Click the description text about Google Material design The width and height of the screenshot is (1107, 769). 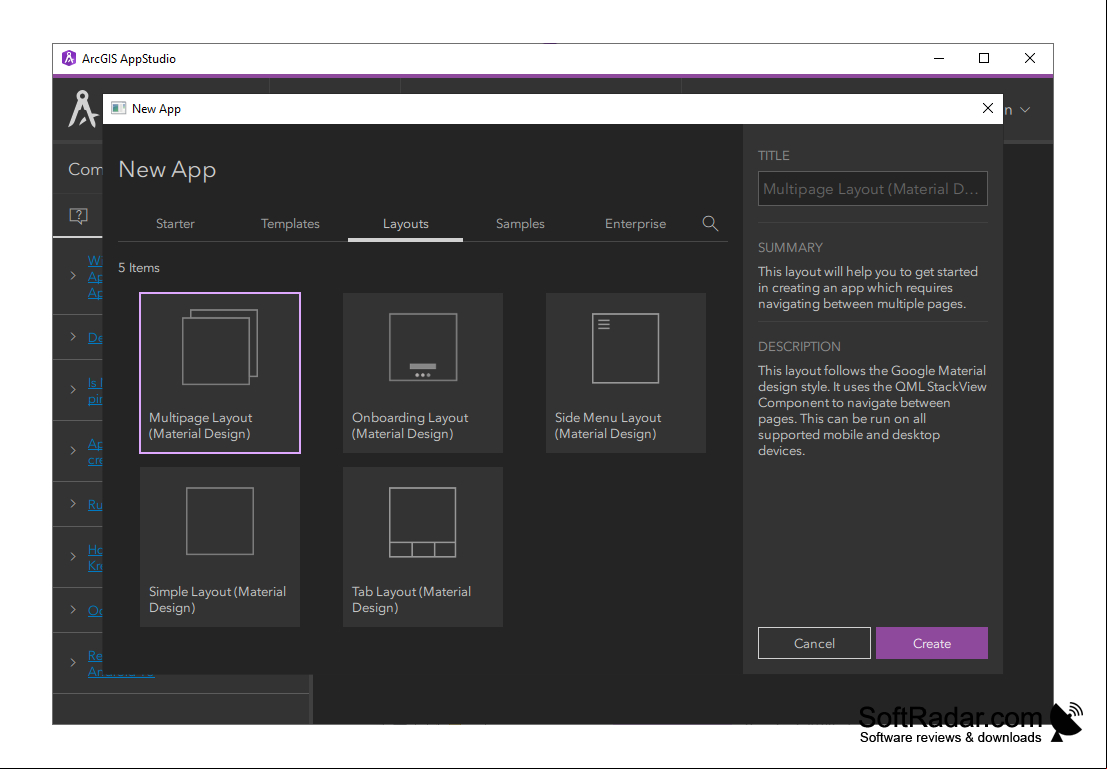tap(872, 410)
